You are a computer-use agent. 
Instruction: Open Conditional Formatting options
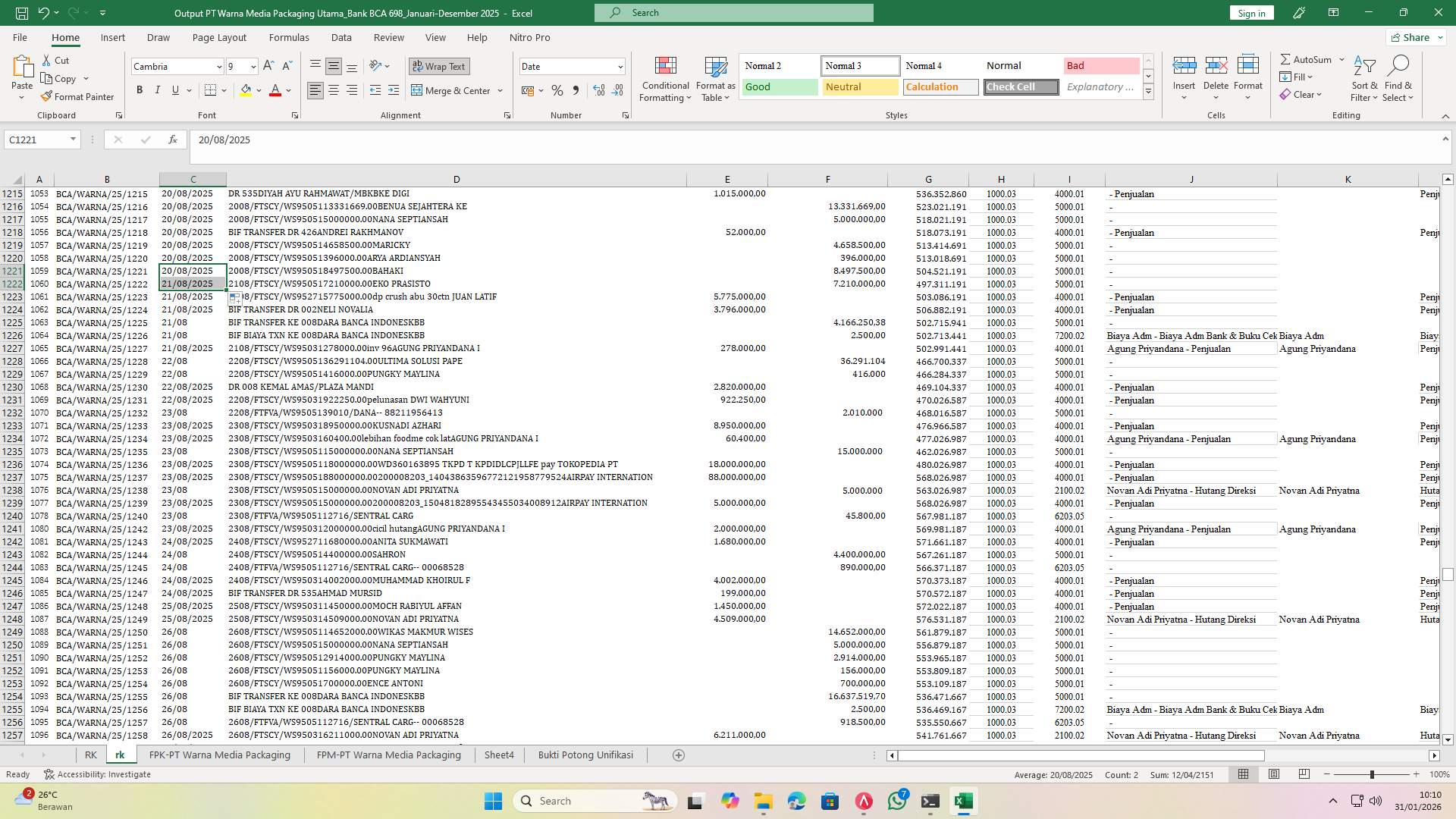pyautogui.click(x=665, y=78)
